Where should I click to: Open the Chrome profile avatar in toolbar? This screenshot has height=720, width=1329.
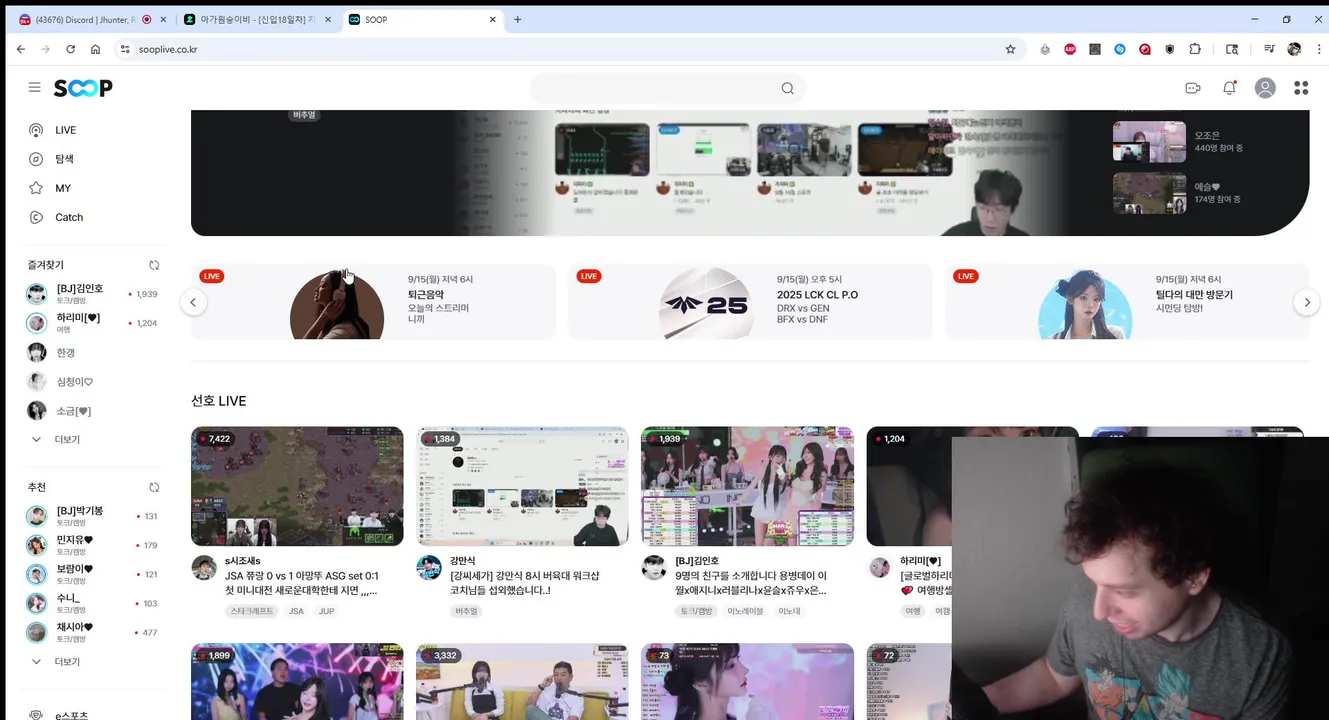(x=1294, y=49)
